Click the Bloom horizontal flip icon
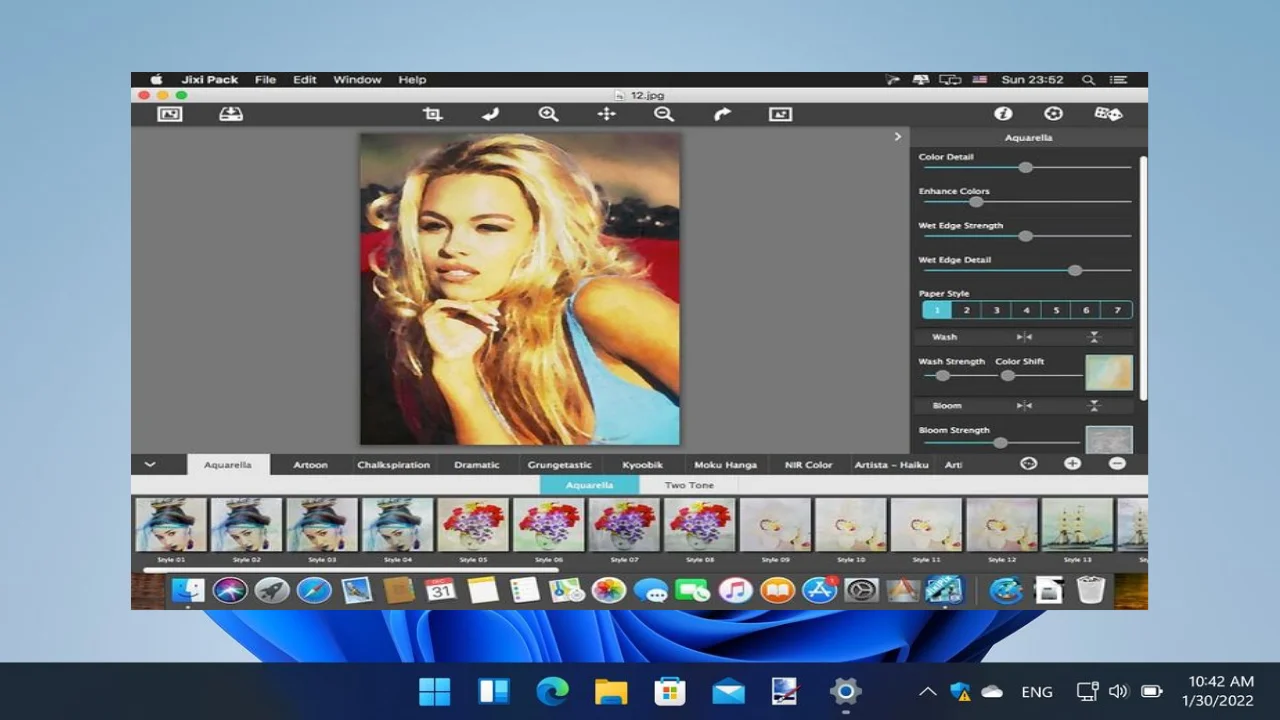This screenshot has width=1280, height=720. tap(1024, 406)
